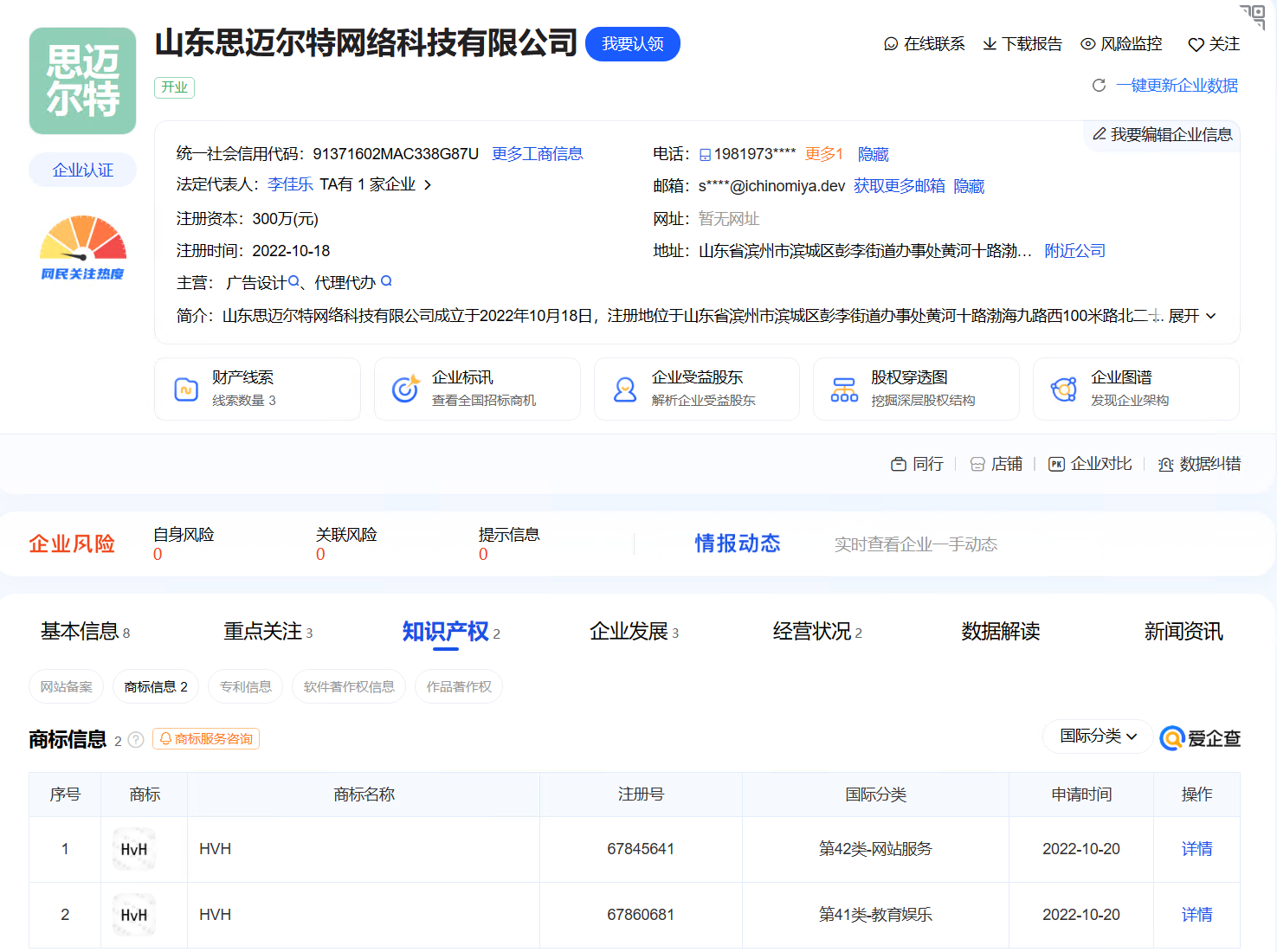Viewport: 1277px width, 952px height.
Task: Click 获取更多邮箱 link
Action: click(x=900, y=186)
